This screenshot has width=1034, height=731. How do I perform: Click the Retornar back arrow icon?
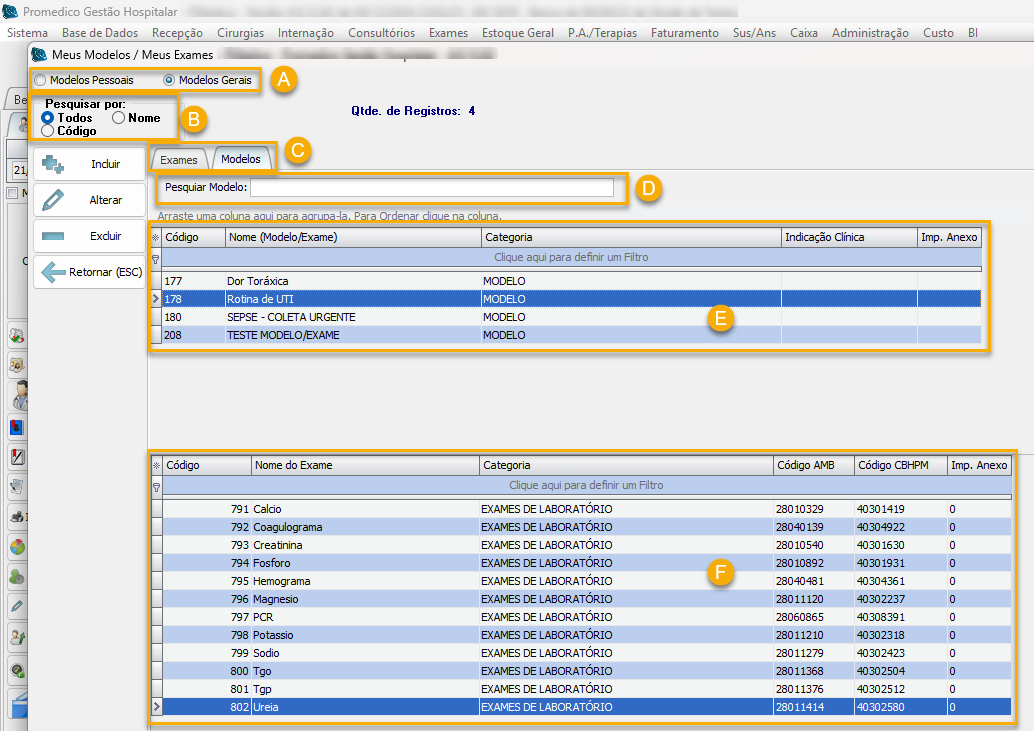point(54,272)
